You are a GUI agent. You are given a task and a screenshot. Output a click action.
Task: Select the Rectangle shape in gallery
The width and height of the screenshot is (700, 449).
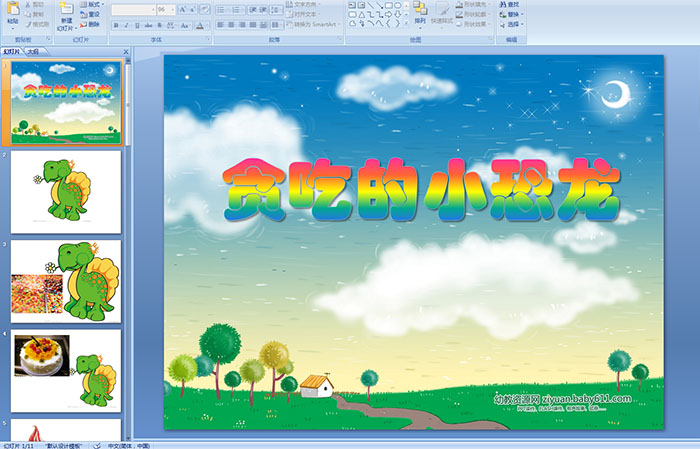pos(388,6)
